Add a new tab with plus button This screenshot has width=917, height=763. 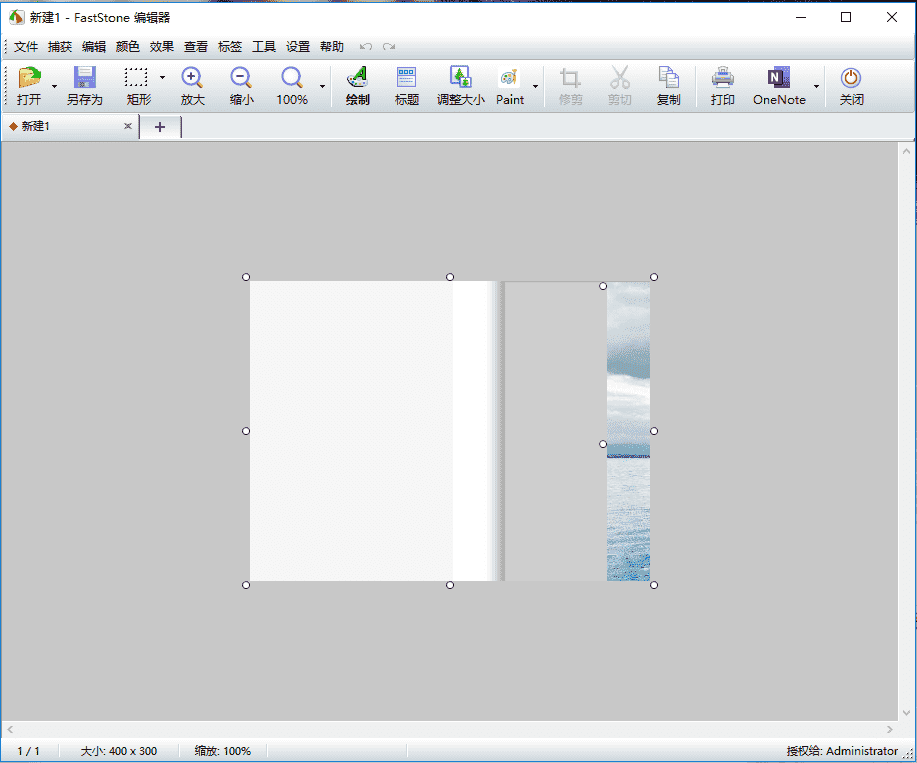click(x=160, y=126)
